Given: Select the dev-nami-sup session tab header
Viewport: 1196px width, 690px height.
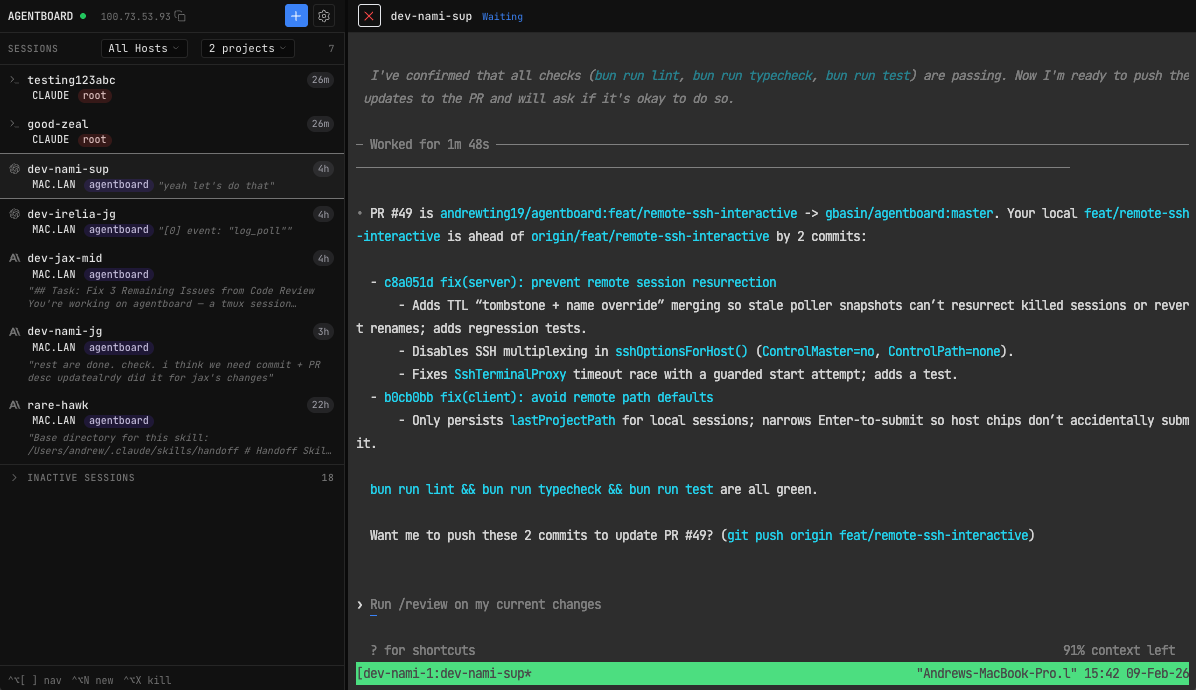Looking at the screenshot, I should (432, 16).
